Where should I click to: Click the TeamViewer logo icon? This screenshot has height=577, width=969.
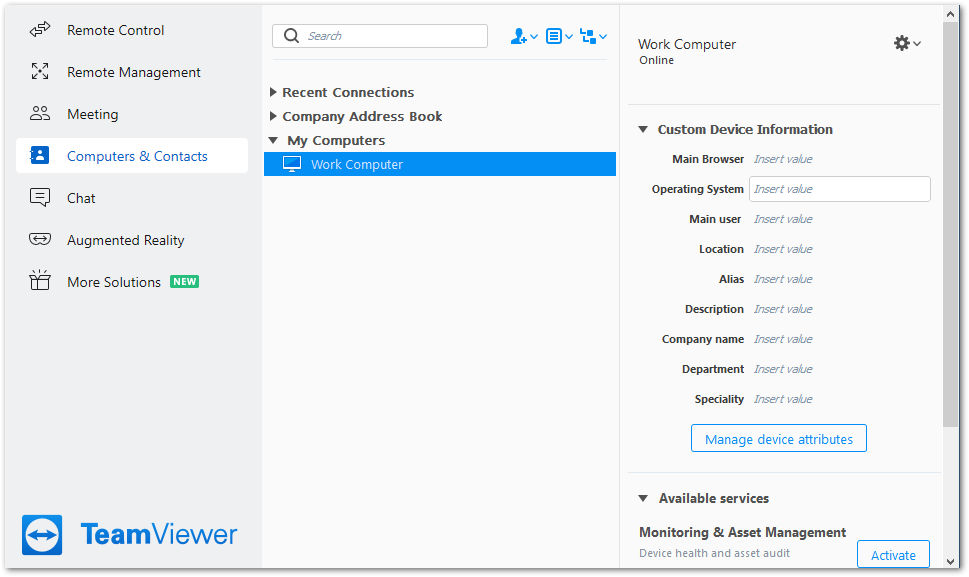point(42,535)
